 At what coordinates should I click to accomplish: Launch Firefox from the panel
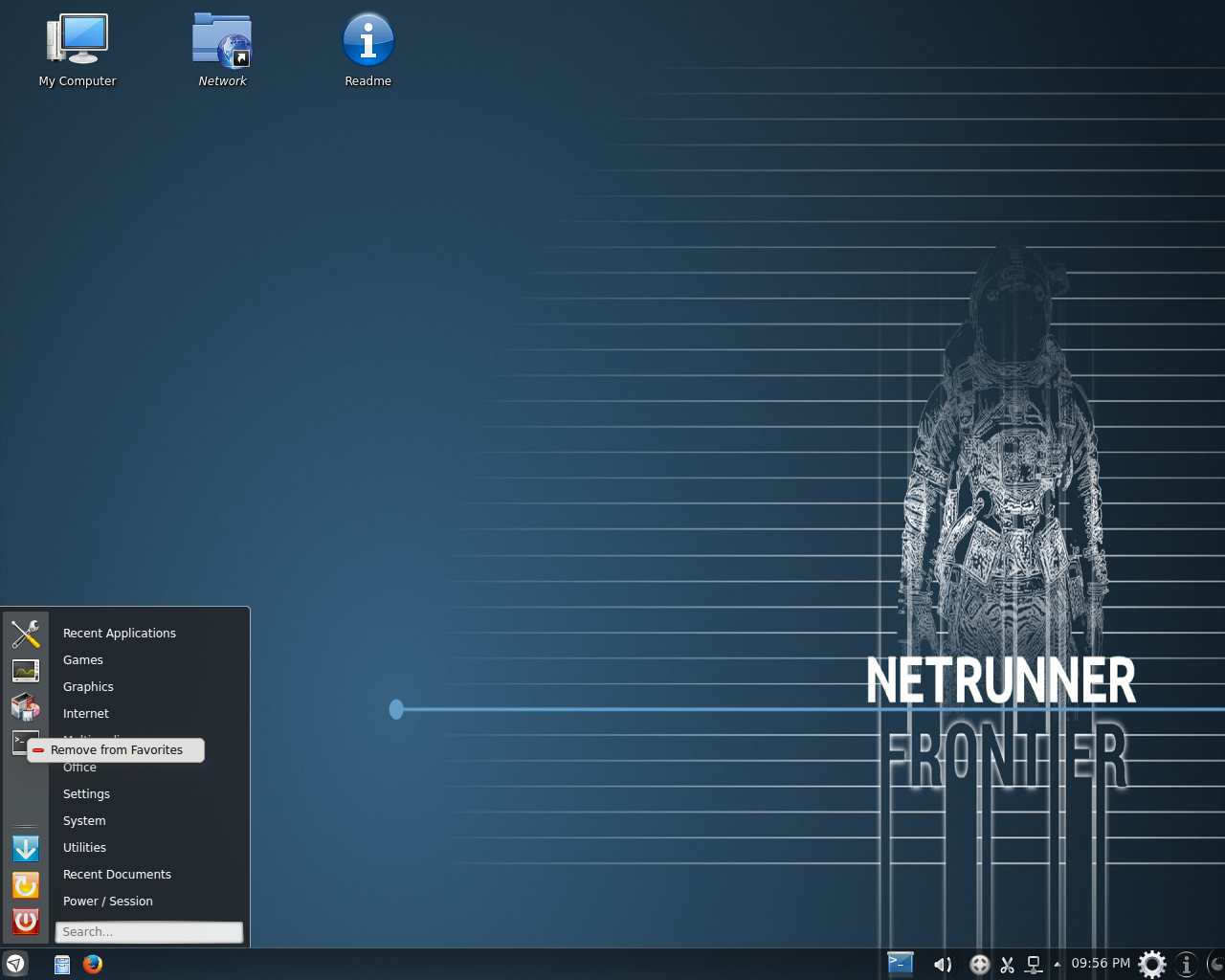tap(93, 964)
